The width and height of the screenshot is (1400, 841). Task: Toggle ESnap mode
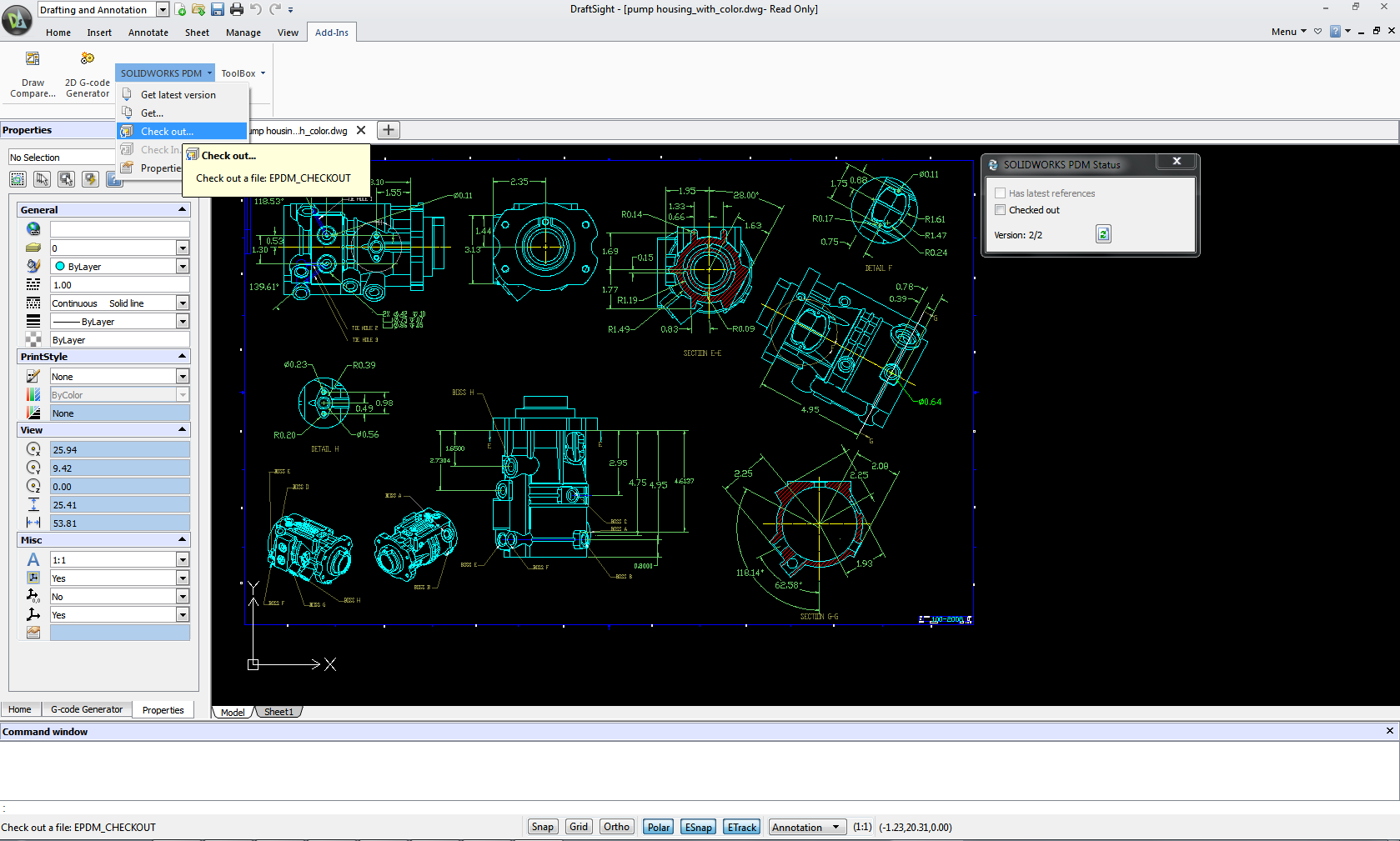[699, 827]
